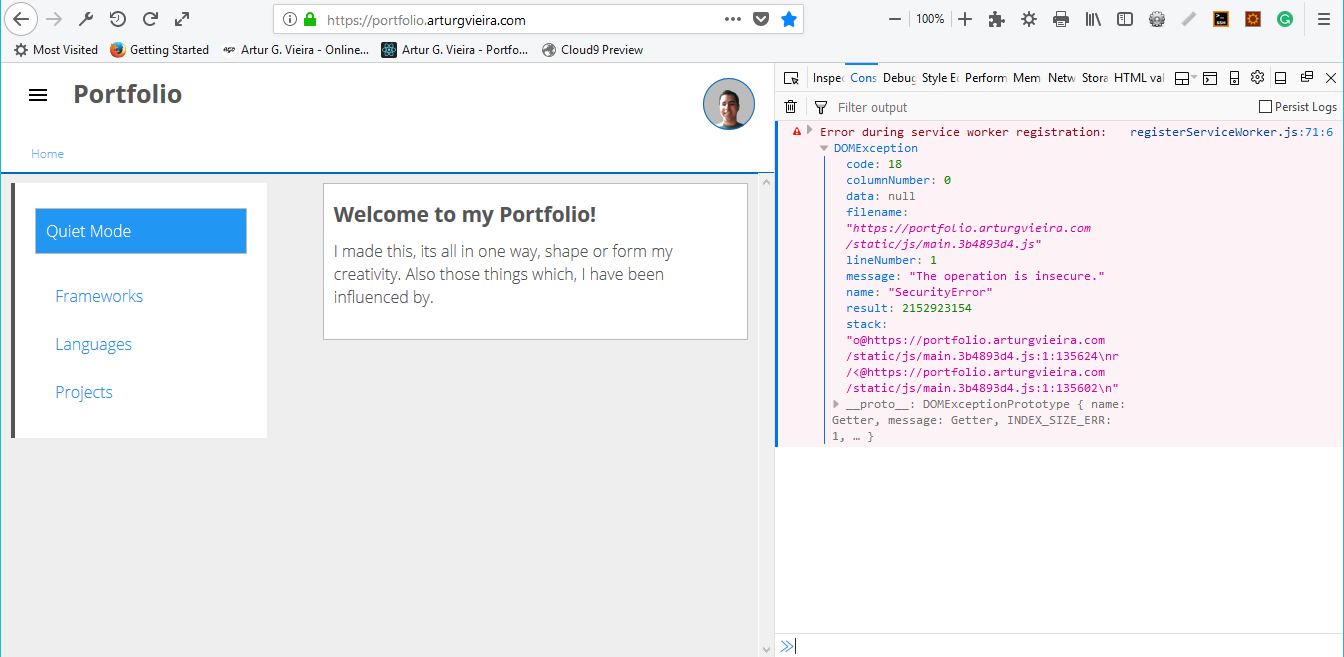This screenshot has width=1344, height=657.
Task: Open the Library books icon
Action: point(1093,19)
